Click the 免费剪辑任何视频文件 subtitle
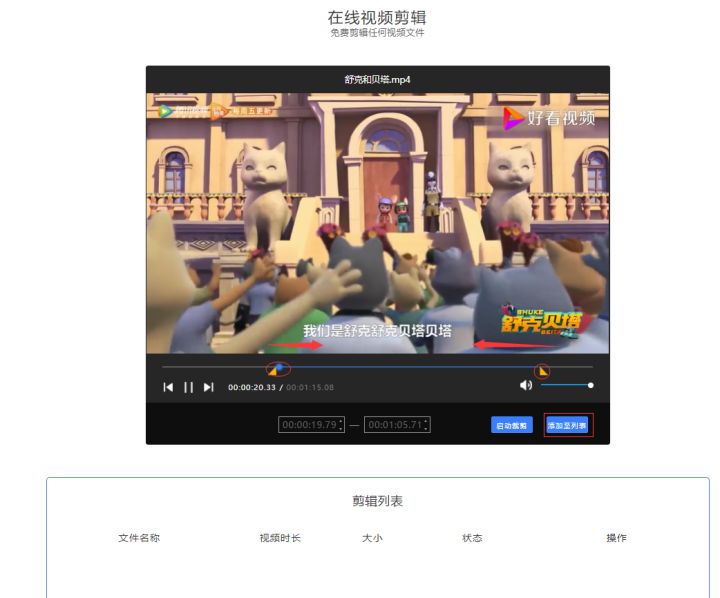The image size is (720, 598). (377, 33)
